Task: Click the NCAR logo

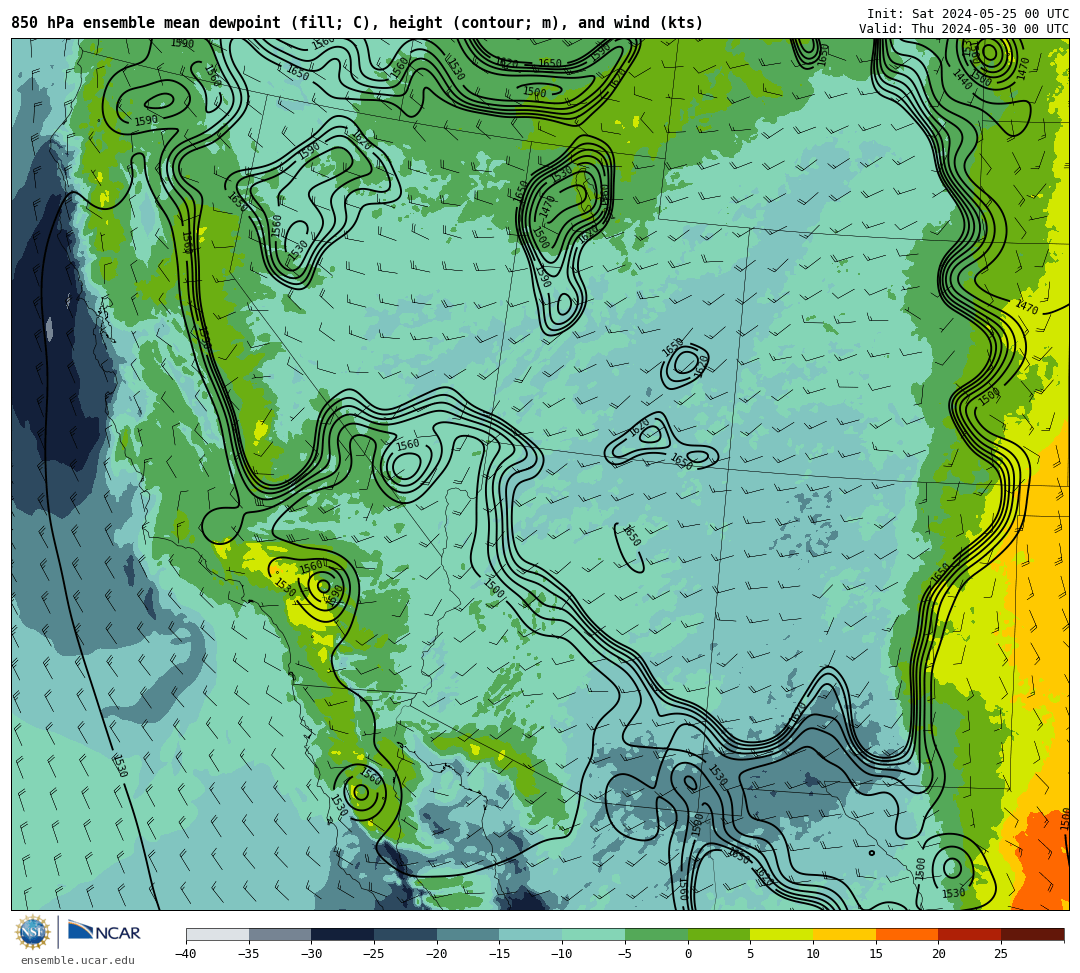Action: click(x=104, y=932)
